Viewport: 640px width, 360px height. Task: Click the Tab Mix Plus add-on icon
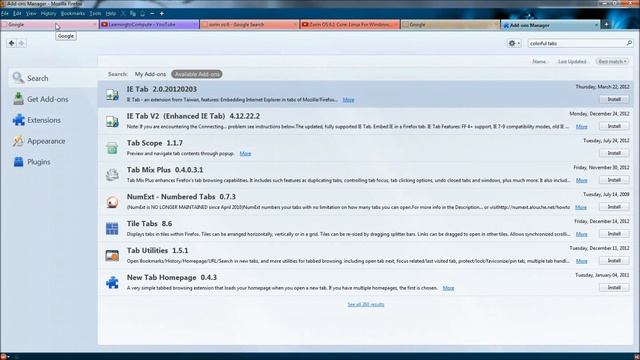(112, 175)
